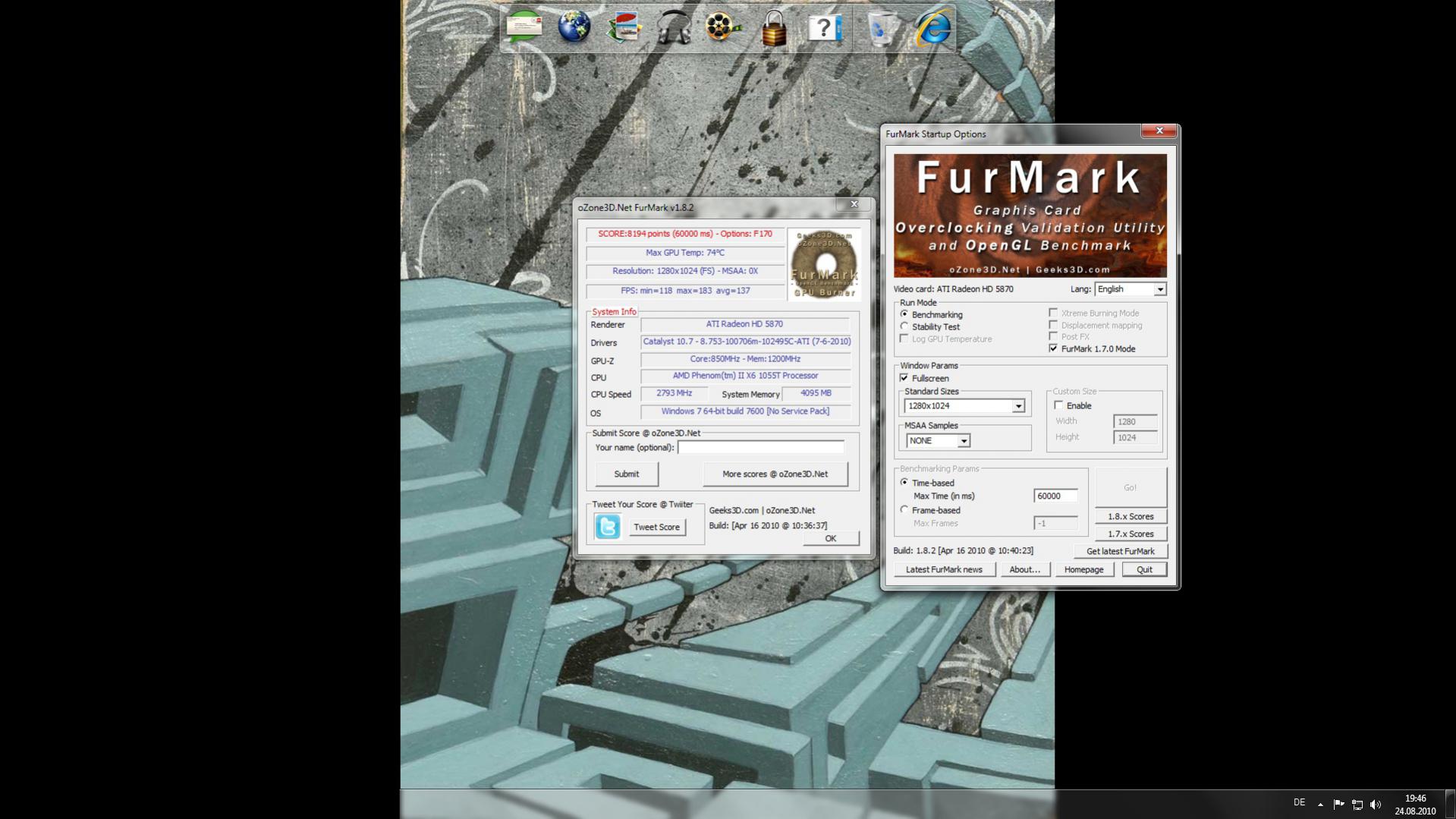Click the Max Frames input field
This screenshot has width=1456, height=819.
(1055, 523)
